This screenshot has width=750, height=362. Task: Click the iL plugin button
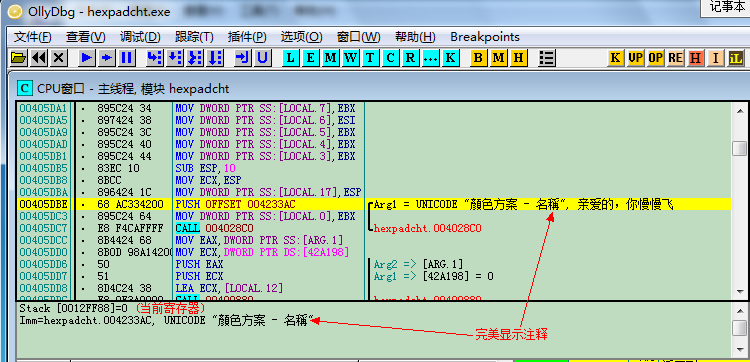click(x=736, y=58)
